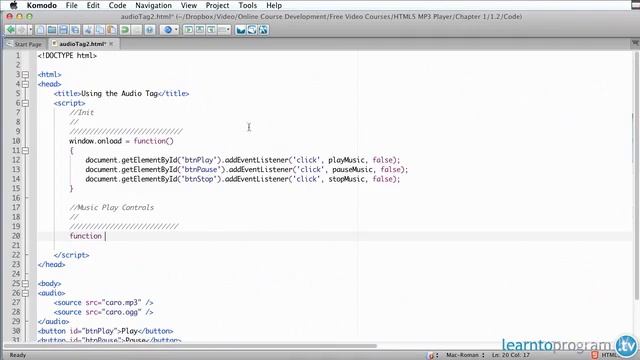Click the sync/refresh toolbar icon

pos(252,30)
